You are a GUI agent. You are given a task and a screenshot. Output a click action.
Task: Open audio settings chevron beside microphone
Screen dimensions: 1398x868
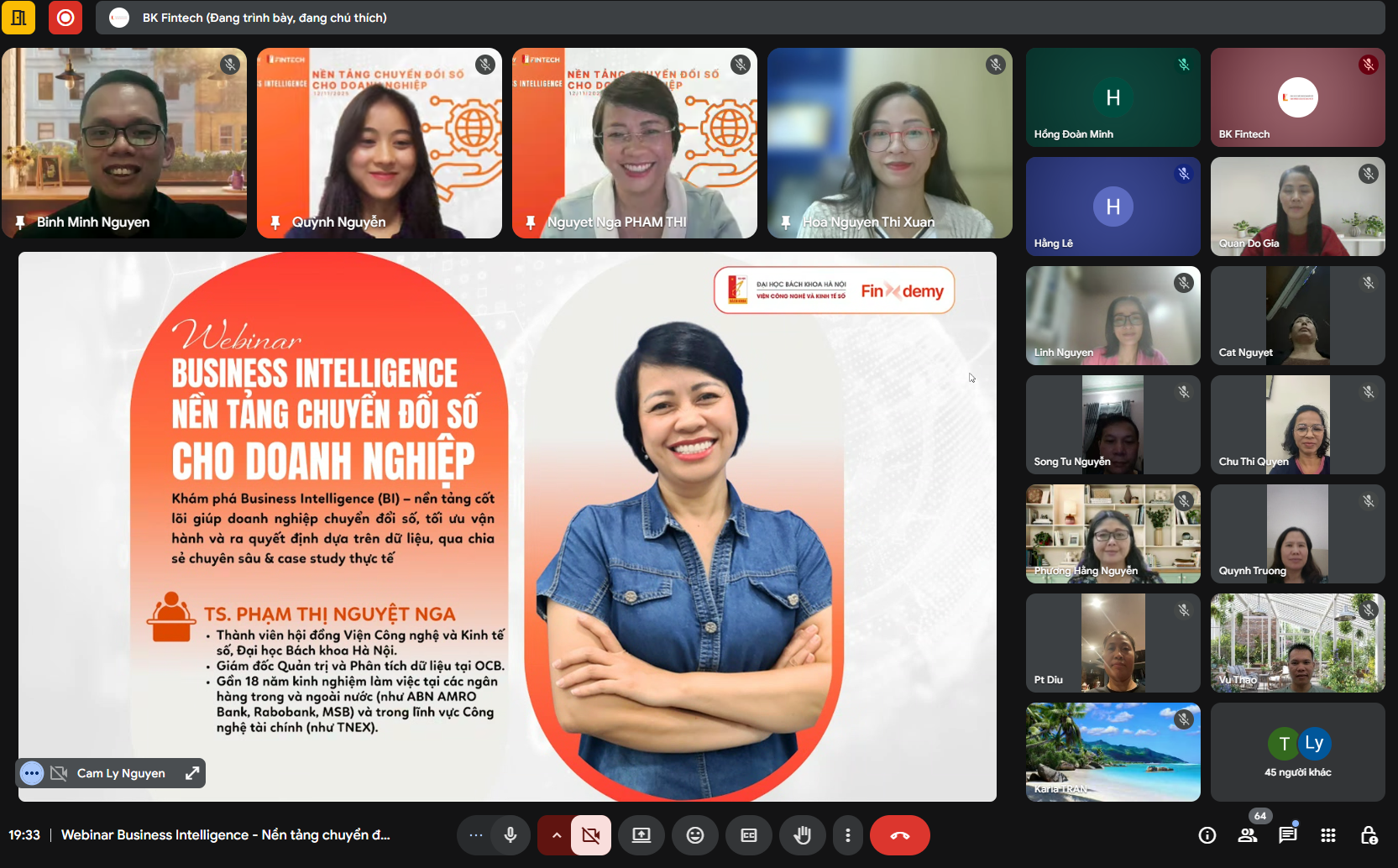coord(556,835)
